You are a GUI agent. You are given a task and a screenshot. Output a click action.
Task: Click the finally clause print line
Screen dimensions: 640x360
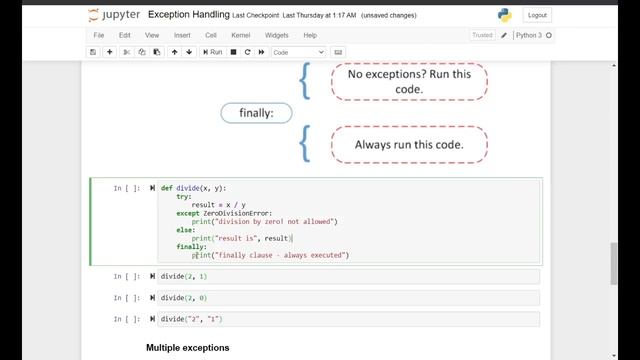tap(270, 255)
